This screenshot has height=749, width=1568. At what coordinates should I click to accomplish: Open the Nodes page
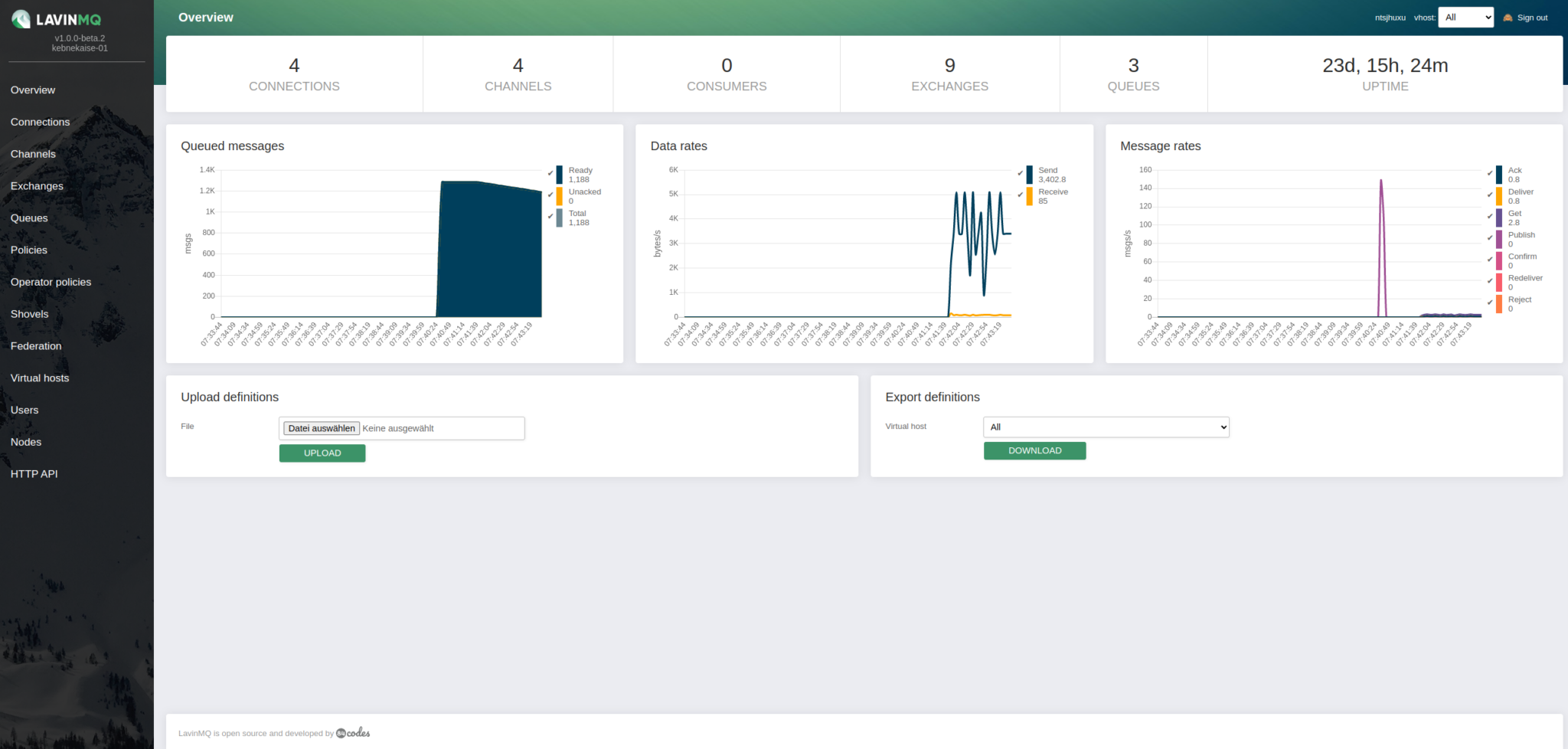[26, 443]
